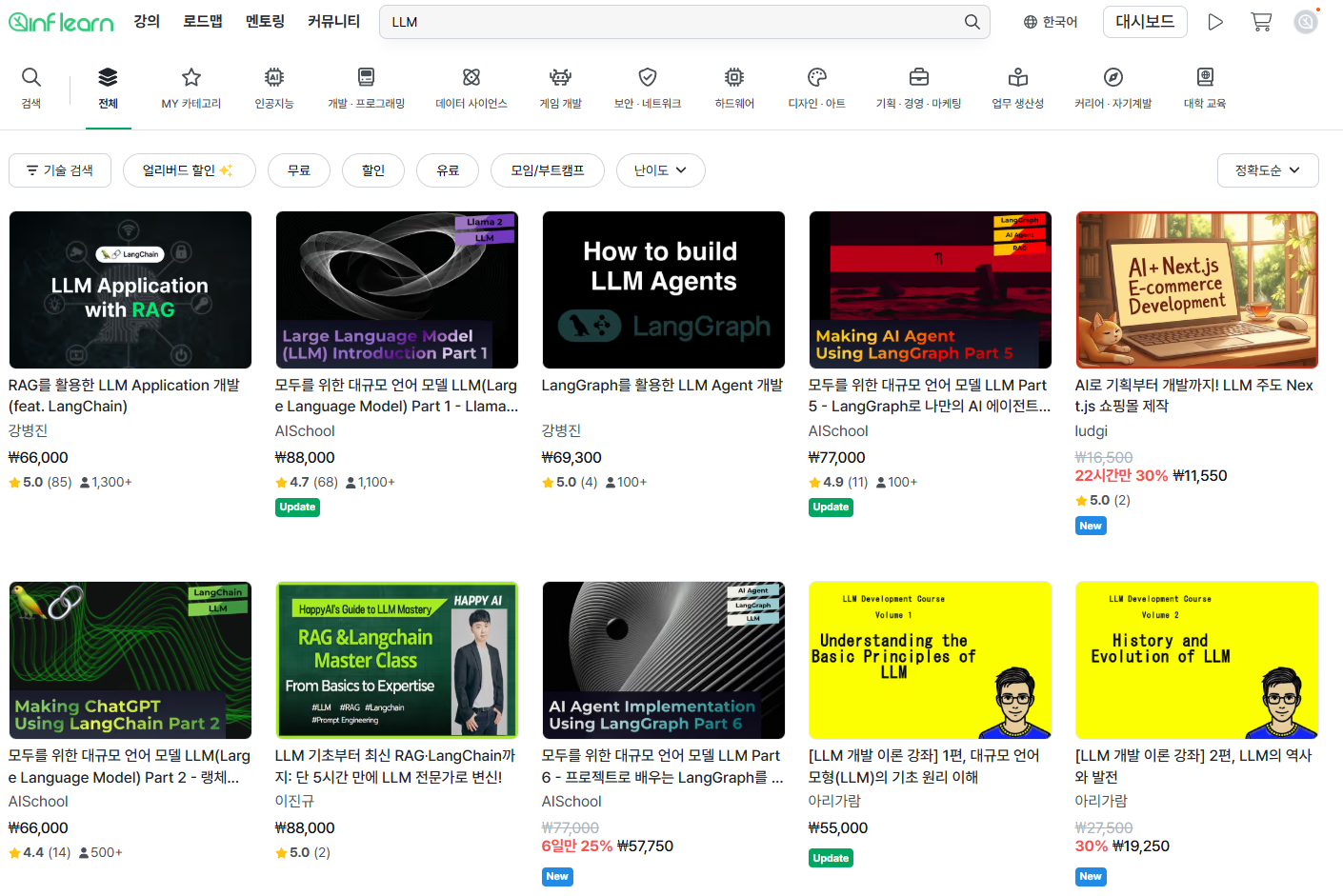This screenshot has width=1343, height=896.
Task: Select the 디자인 · 아트 category
Action: 817,89
